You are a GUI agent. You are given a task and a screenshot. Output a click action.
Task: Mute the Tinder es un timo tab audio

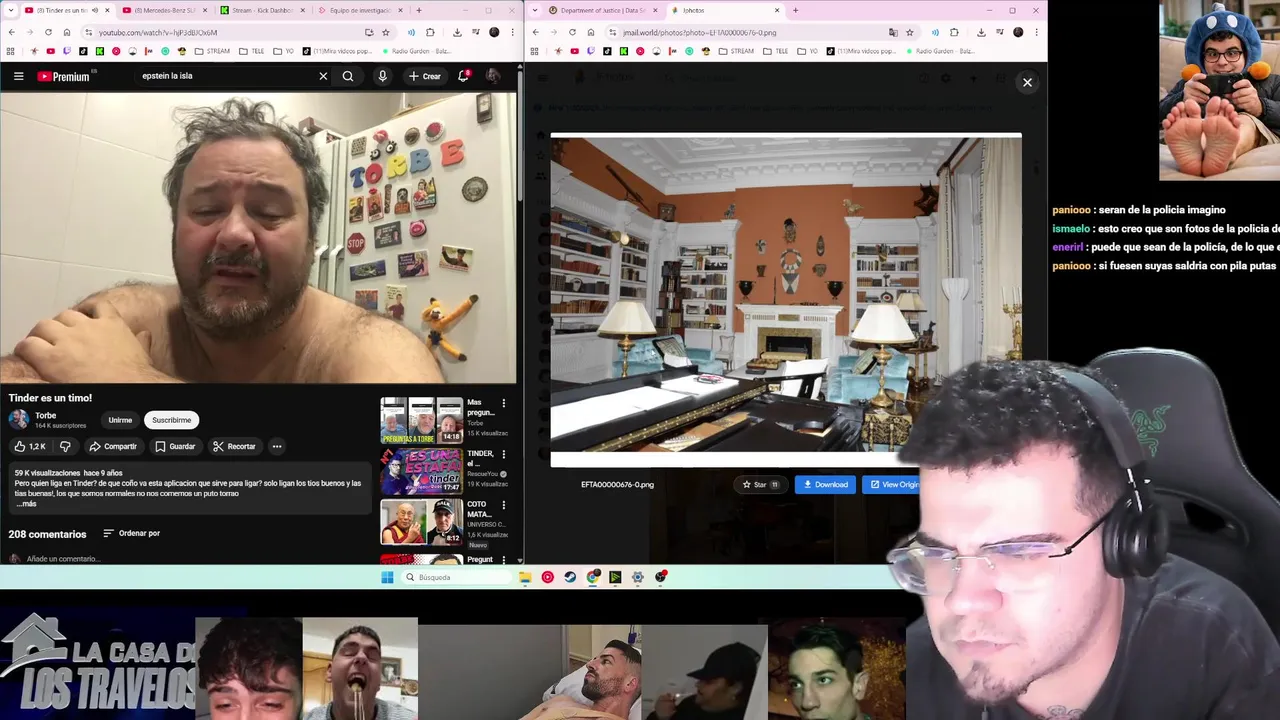pos(96,10)
